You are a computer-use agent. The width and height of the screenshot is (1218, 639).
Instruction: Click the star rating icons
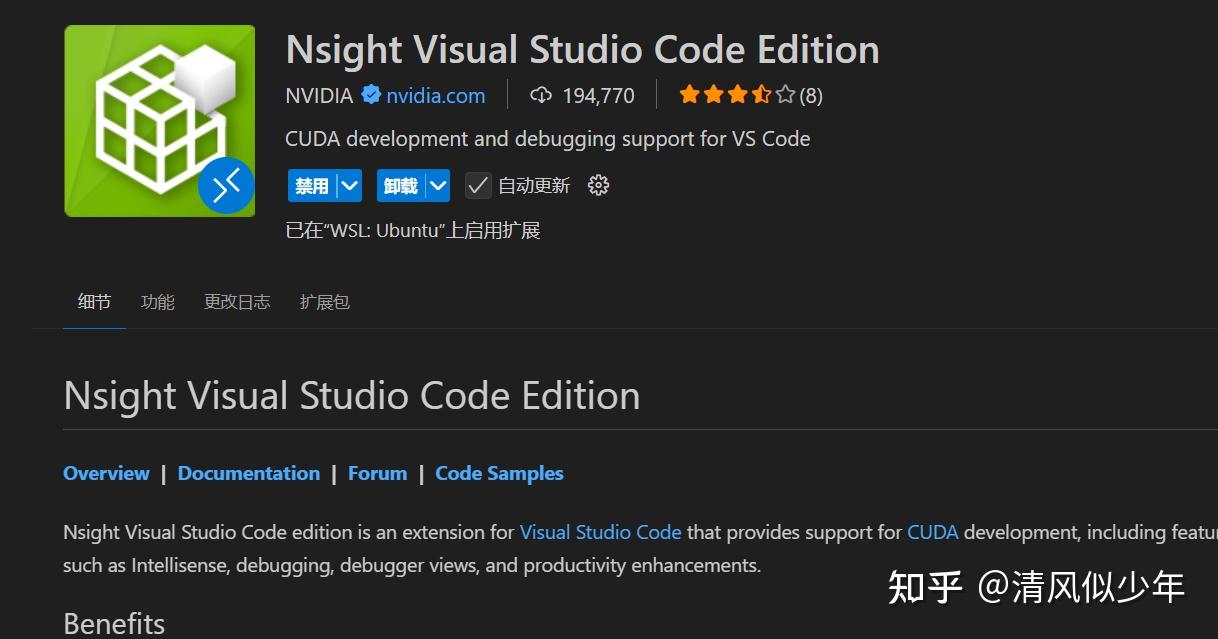(x=737, y=95)
